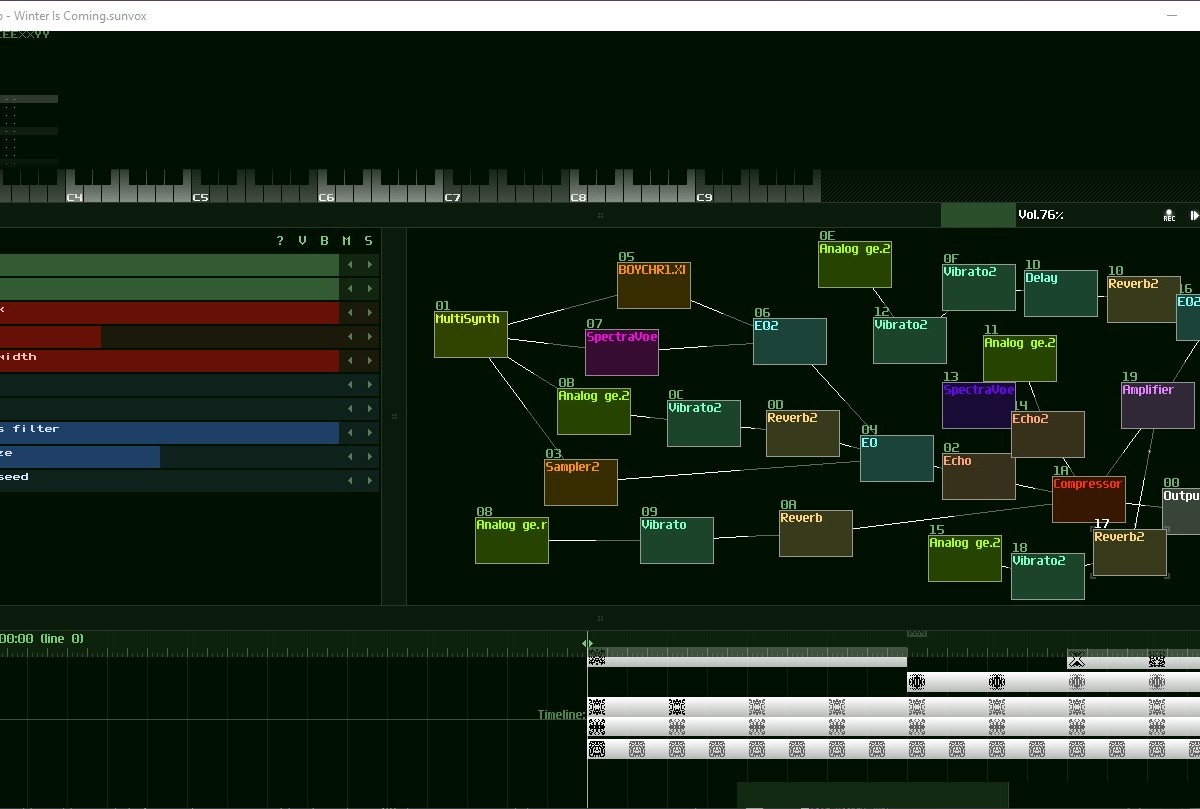
Task: Click the Sampler2 module node
Action: click(580, 482)
